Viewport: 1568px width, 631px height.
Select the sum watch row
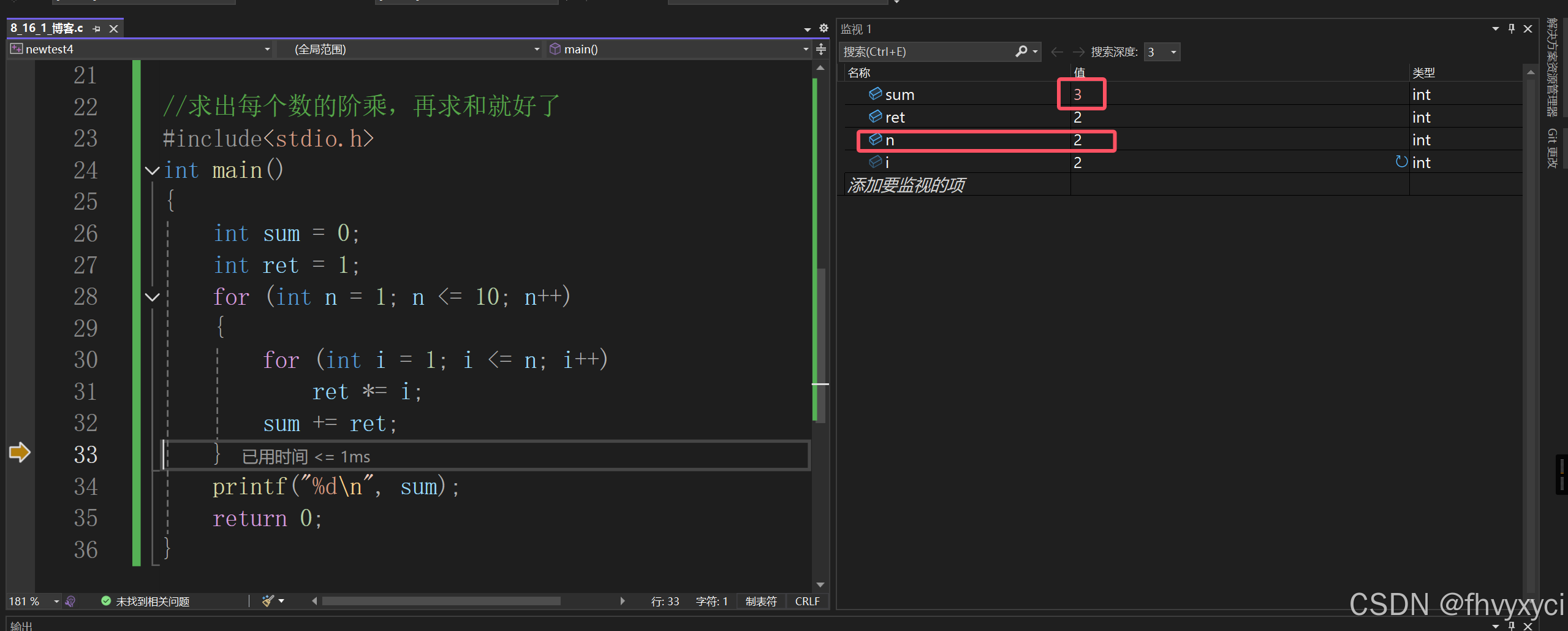1183,94
